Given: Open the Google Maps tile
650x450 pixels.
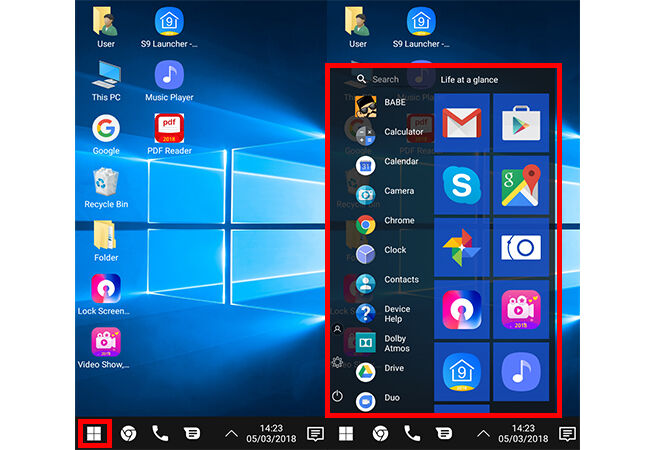Looking at the screenshot, I should (x=521, y=185).
